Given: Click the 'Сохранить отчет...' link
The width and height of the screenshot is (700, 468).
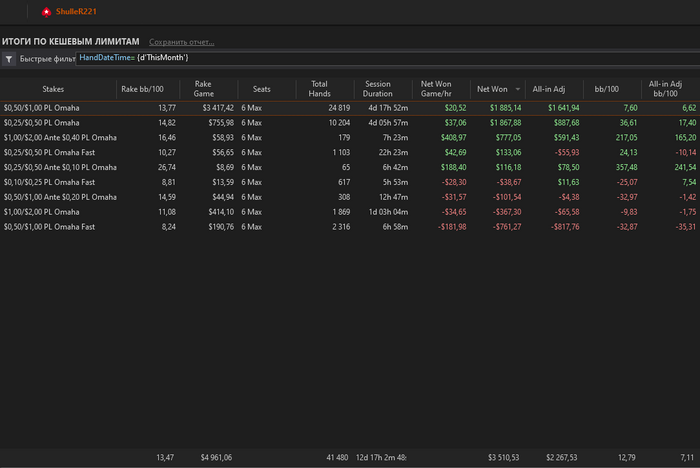Looking at the screenshot, I should tap(181, 42).
